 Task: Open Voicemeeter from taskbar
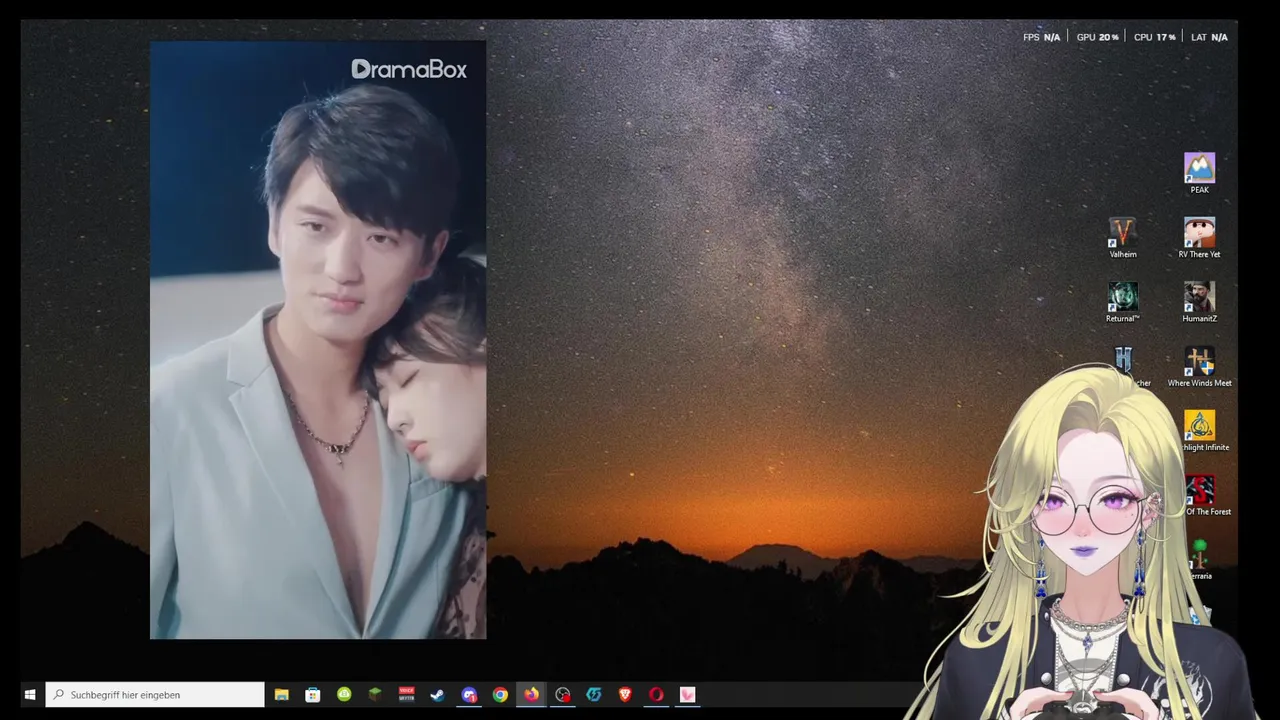[x=406, y=694]
